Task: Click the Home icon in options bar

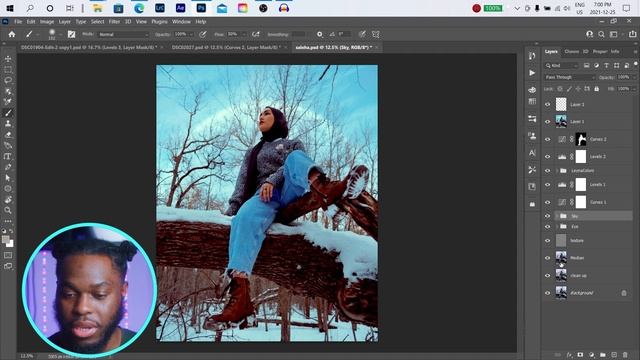Action: coord(12,34)
